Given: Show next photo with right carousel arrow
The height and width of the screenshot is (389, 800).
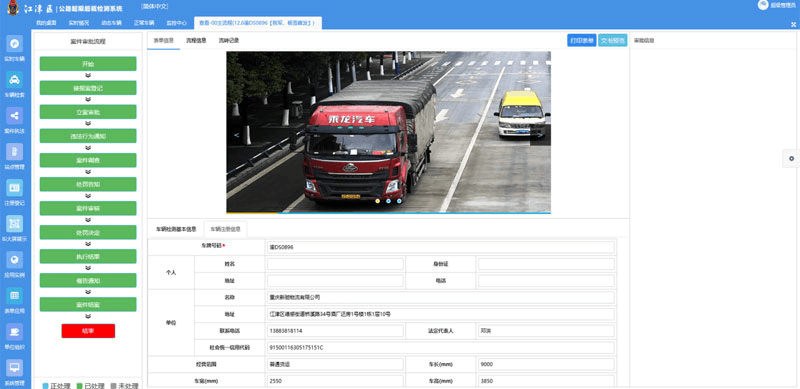Looking at the screenshot, I should (x=540, y=135).
